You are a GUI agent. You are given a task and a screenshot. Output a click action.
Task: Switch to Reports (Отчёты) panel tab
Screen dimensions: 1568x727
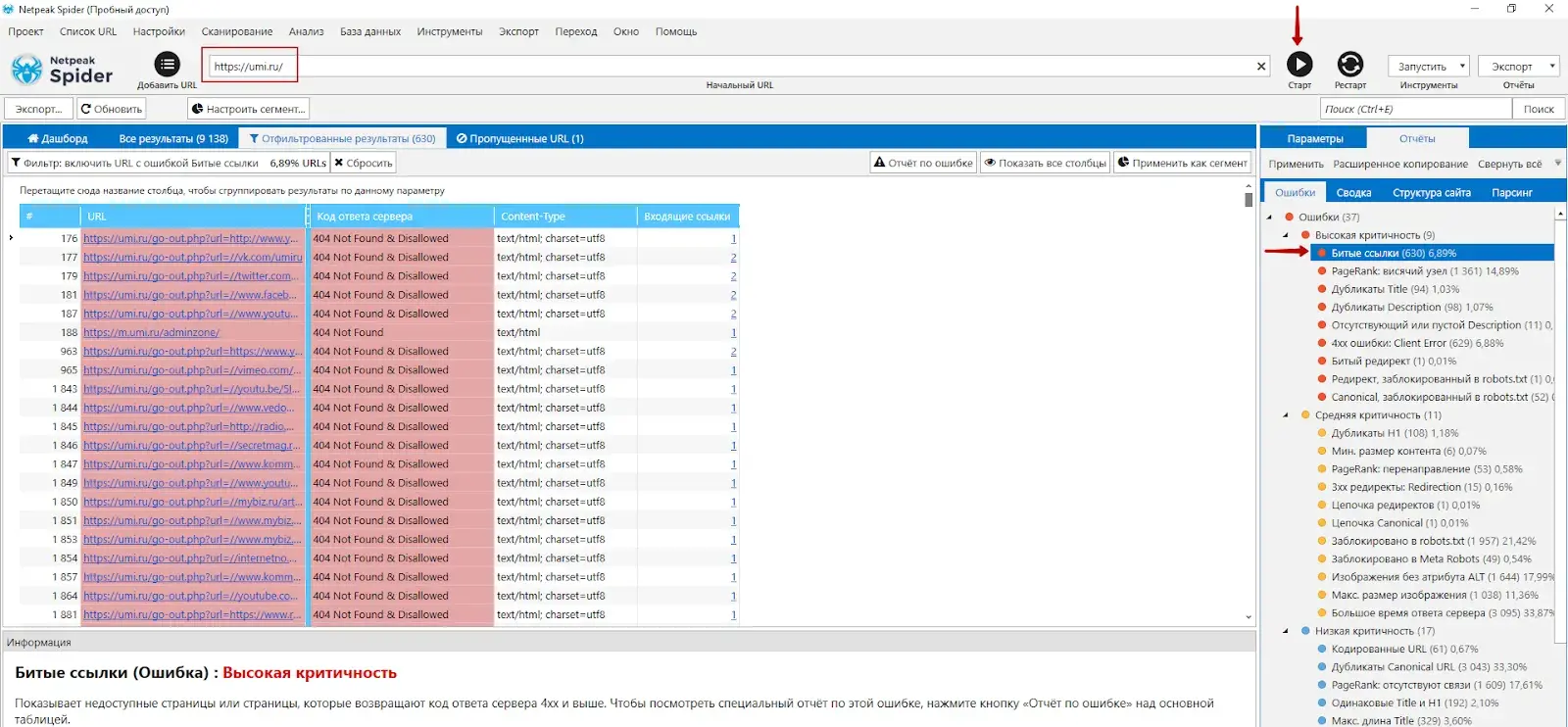pyautogui.click(x=1417, y=138)
